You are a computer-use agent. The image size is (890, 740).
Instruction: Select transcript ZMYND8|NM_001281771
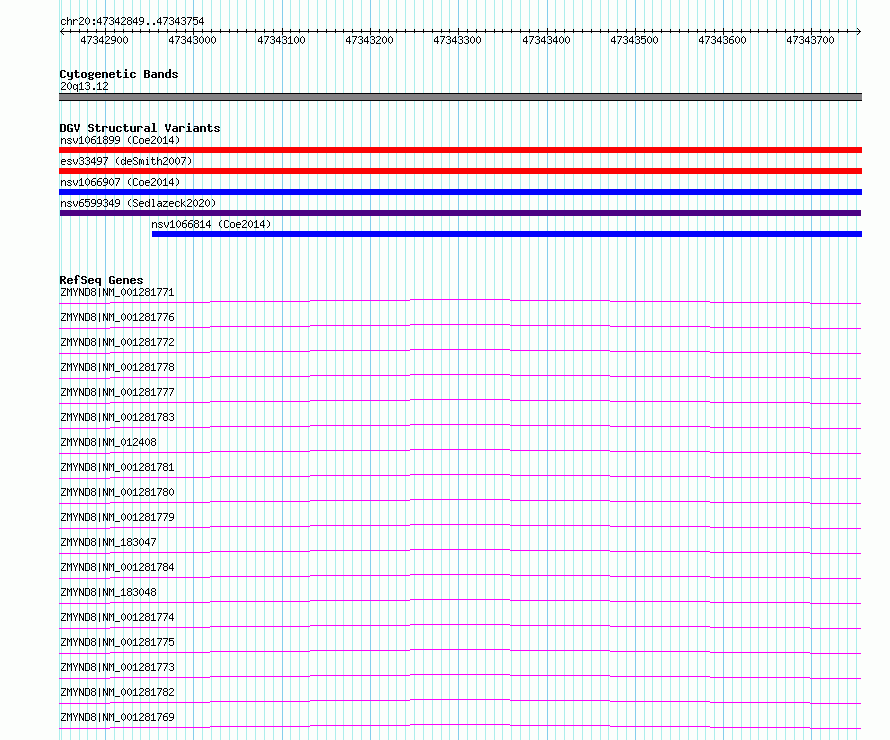click(x=117, y=292)
